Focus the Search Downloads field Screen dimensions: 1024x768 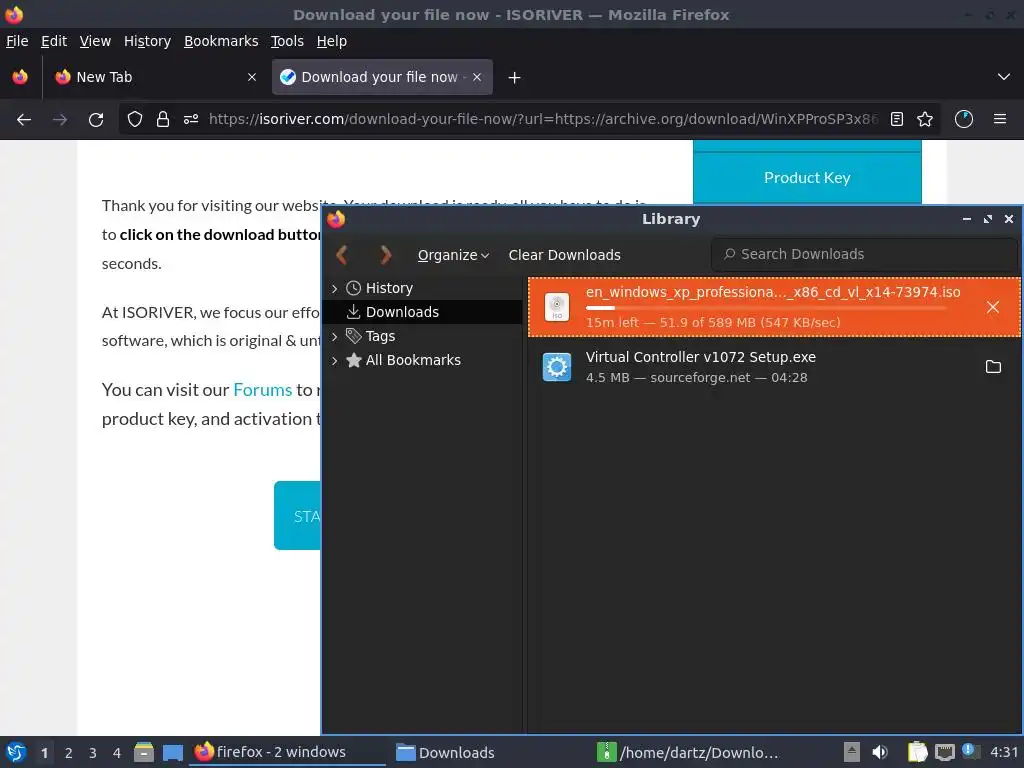coord(864,254)
